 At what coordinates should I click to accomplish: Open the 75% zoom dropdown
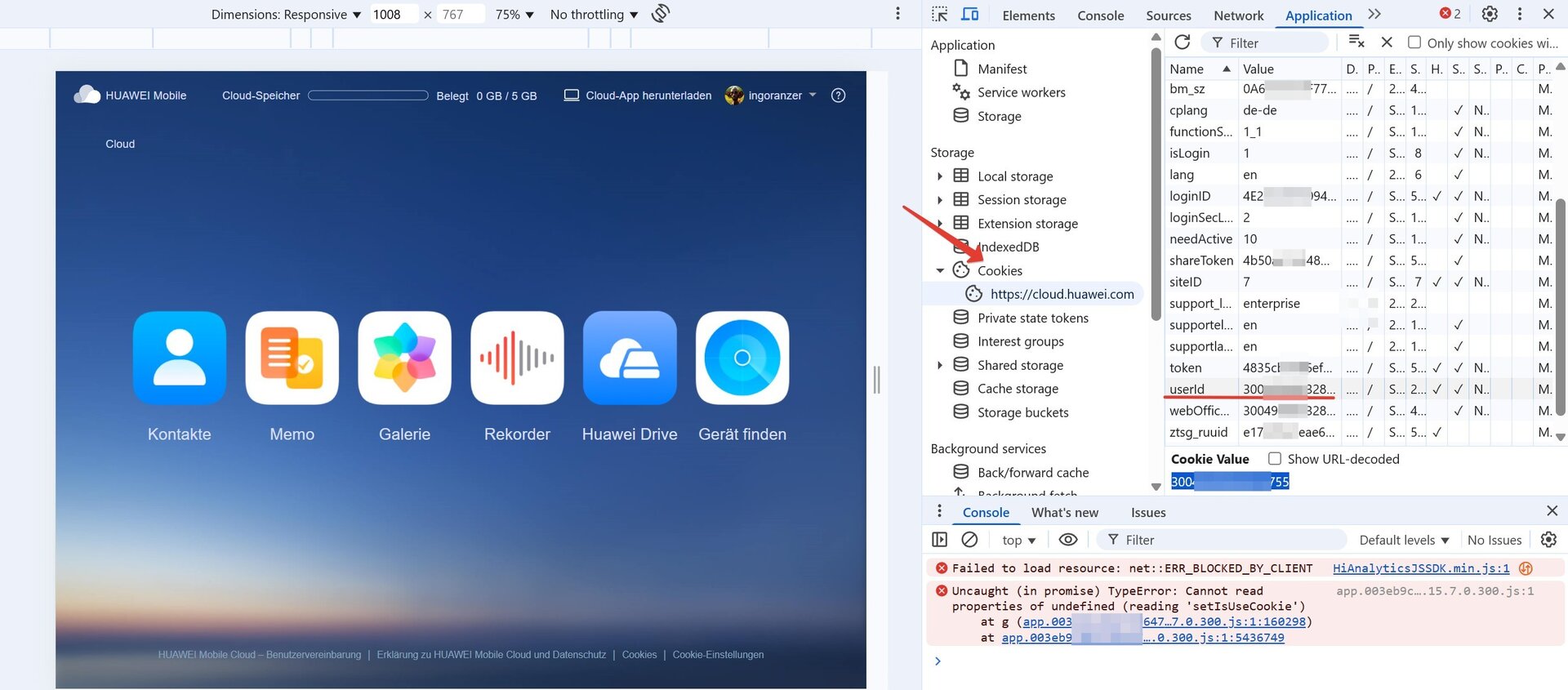tap(514, 14)
